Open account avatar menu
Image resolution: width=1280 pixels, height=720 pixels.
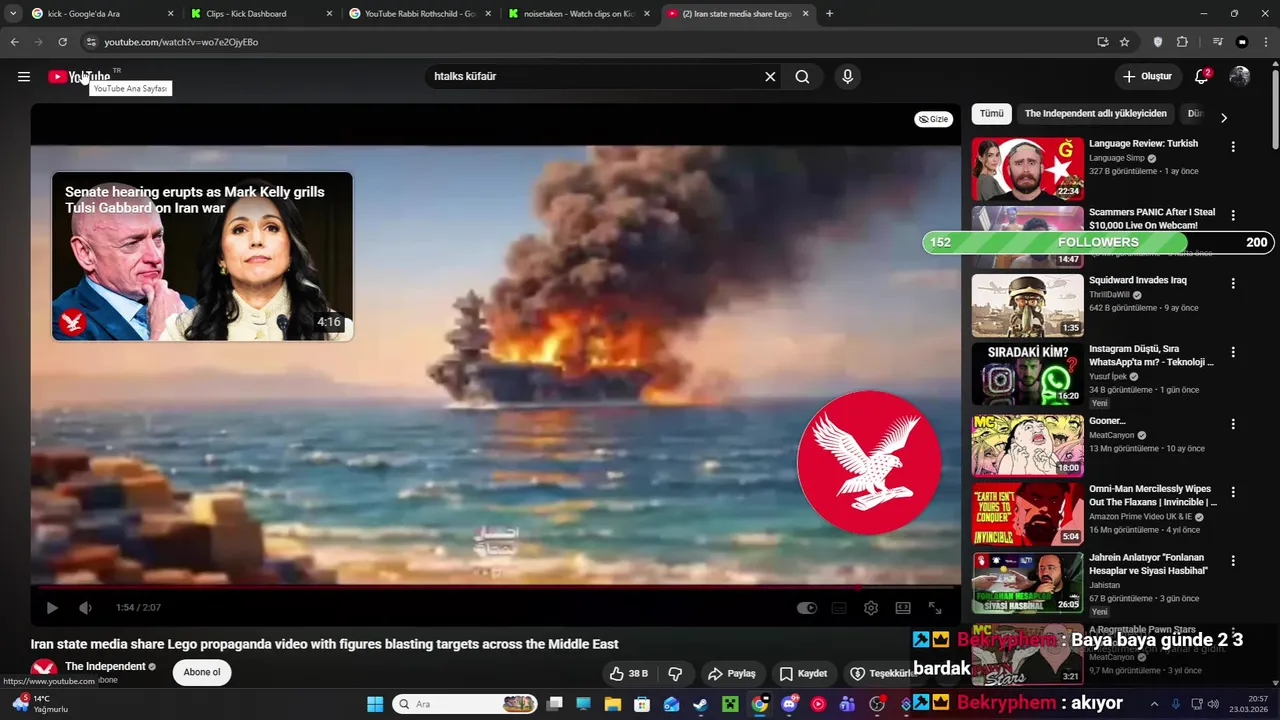[1240, 77]
